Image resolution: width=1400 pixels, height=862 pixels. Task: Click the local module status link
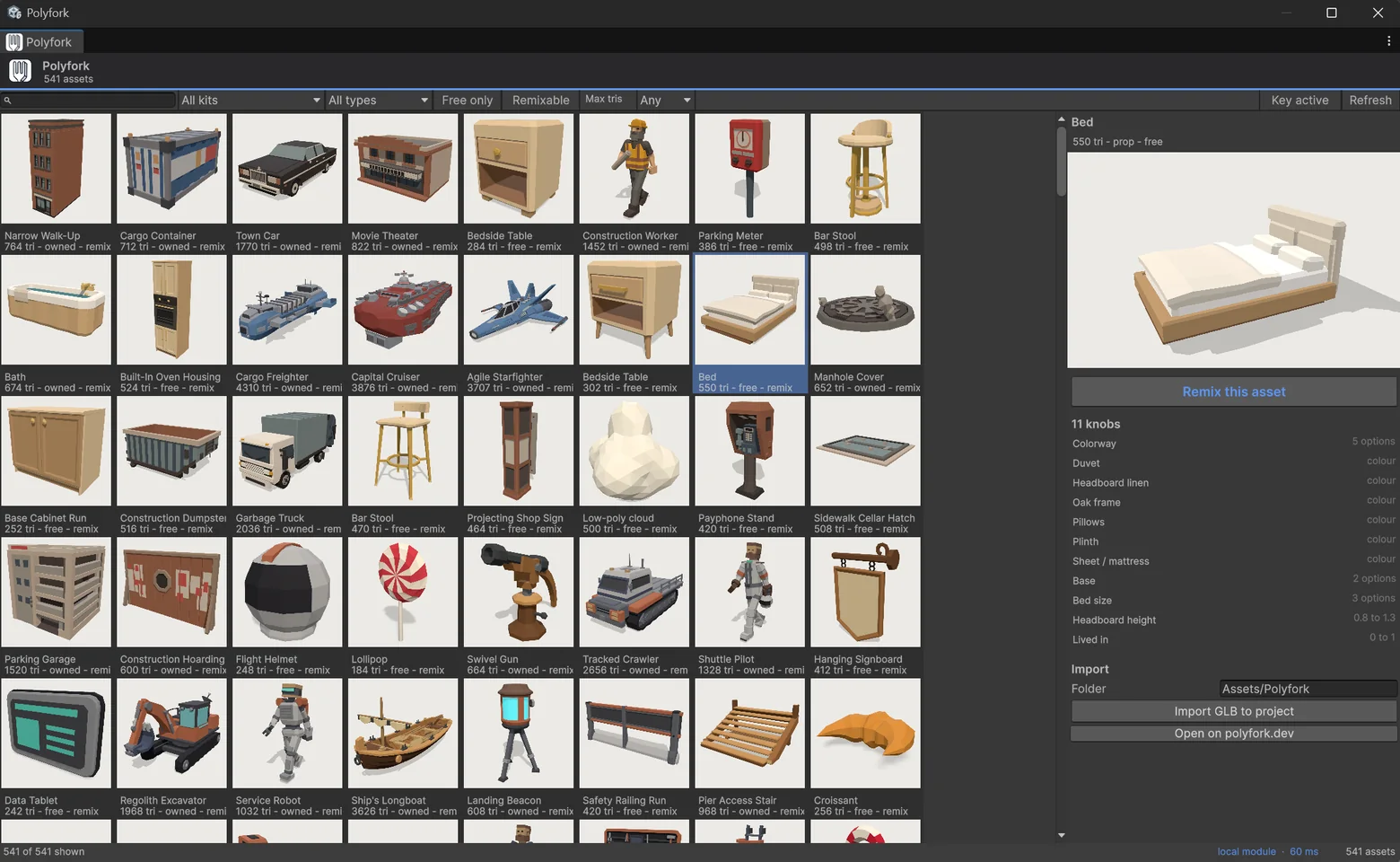tap(1246, 851)
